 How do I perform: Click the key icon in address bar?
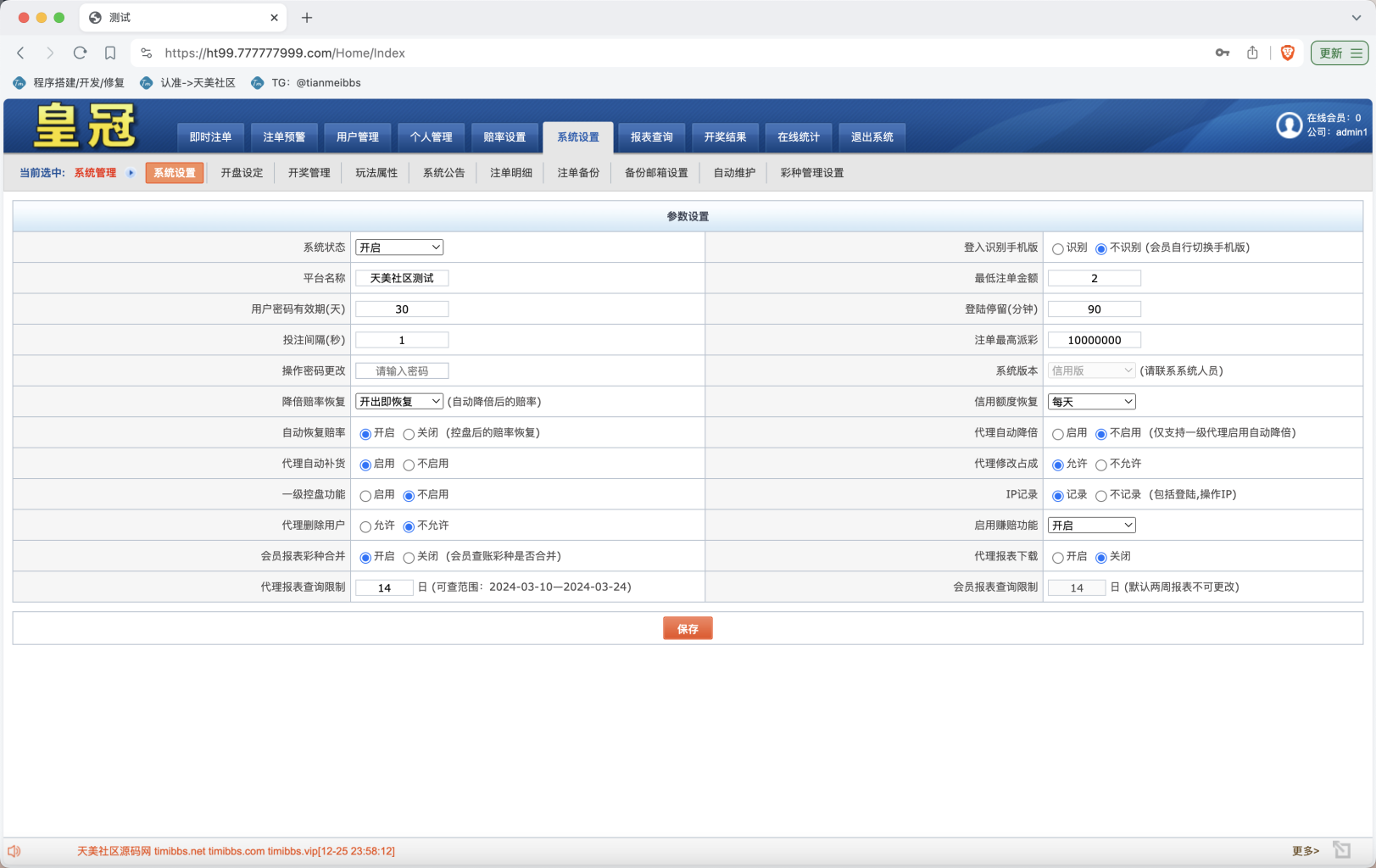1222,53
